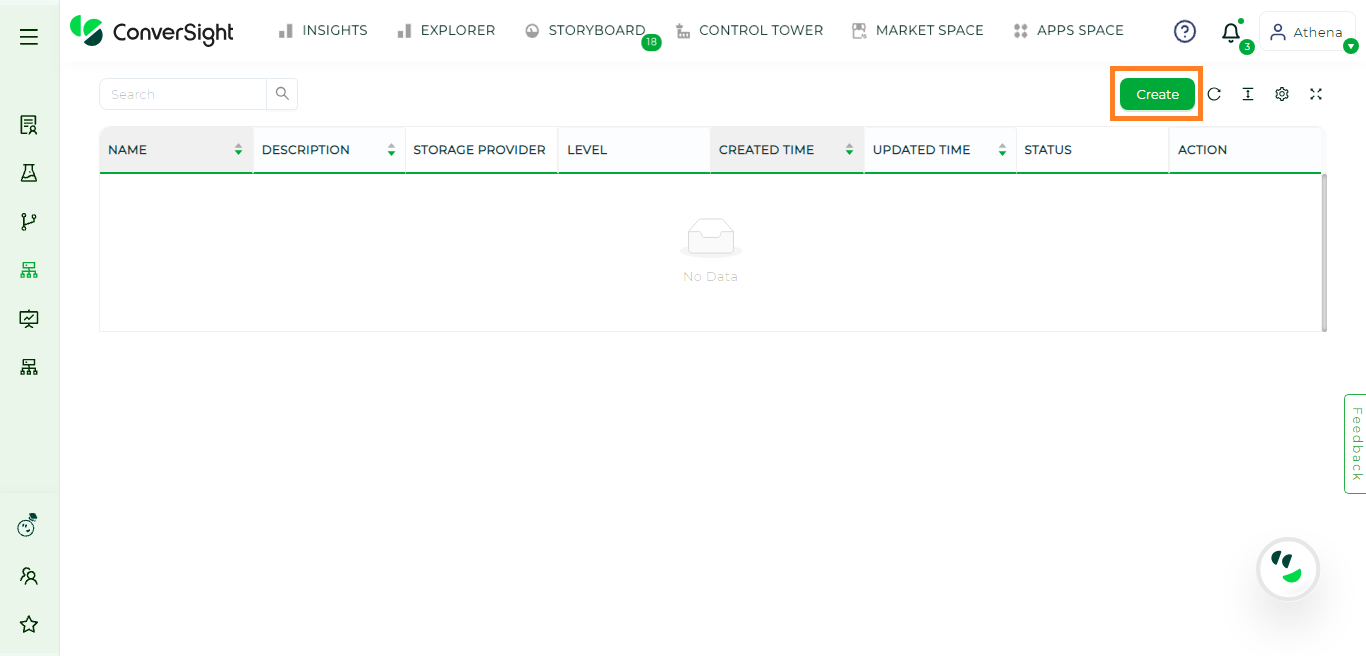Click the search magnifier button
The width and height of the screenshot is (1366, 656).
coord(282,94)
